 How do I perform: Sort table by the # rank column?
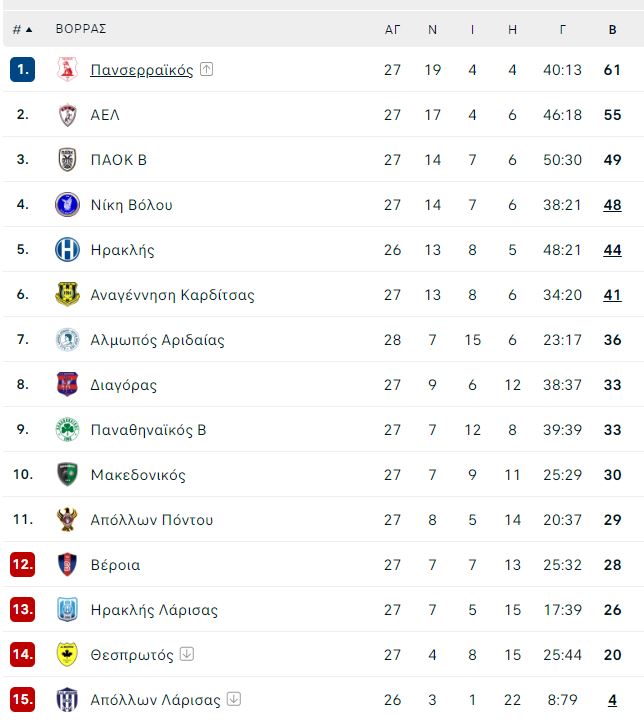click(x=23, y=29)
